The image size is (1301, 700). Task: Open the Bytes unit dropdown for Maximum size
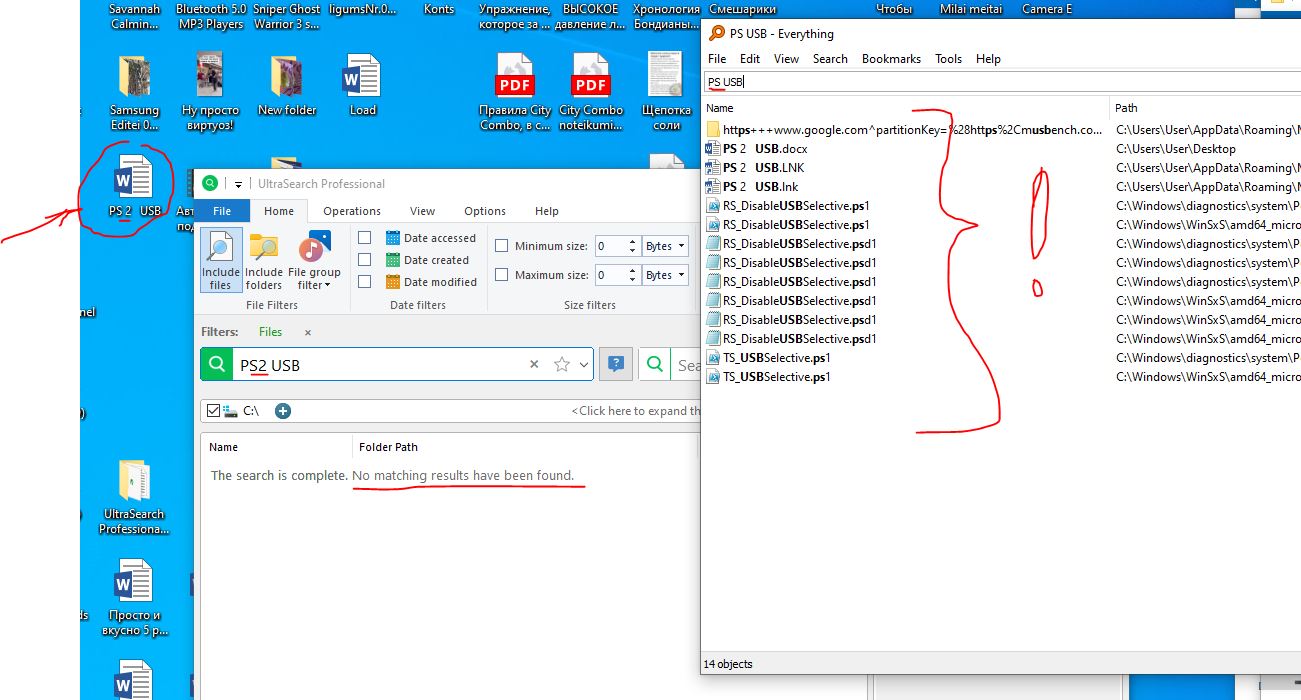[665, 275]
